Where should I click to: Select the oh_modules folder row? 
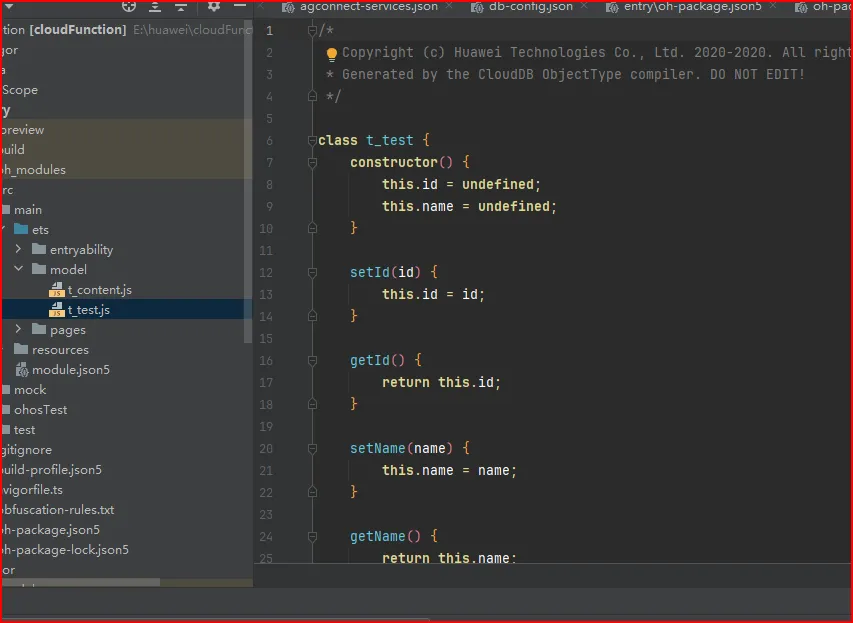click(x=126, y=170)
